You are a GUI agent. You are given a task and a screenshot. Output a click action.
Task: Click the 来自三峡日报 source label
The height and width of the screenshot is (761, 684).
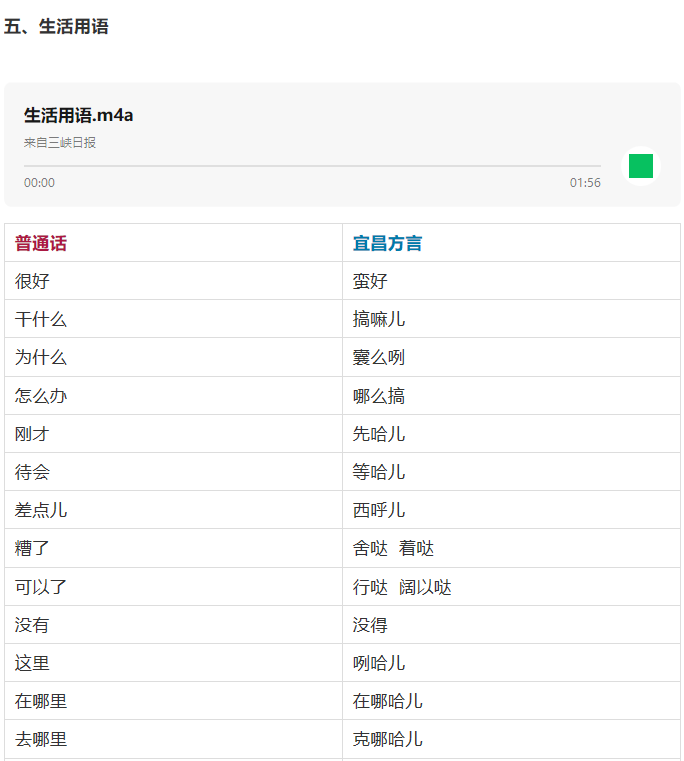tap(60, 143)
